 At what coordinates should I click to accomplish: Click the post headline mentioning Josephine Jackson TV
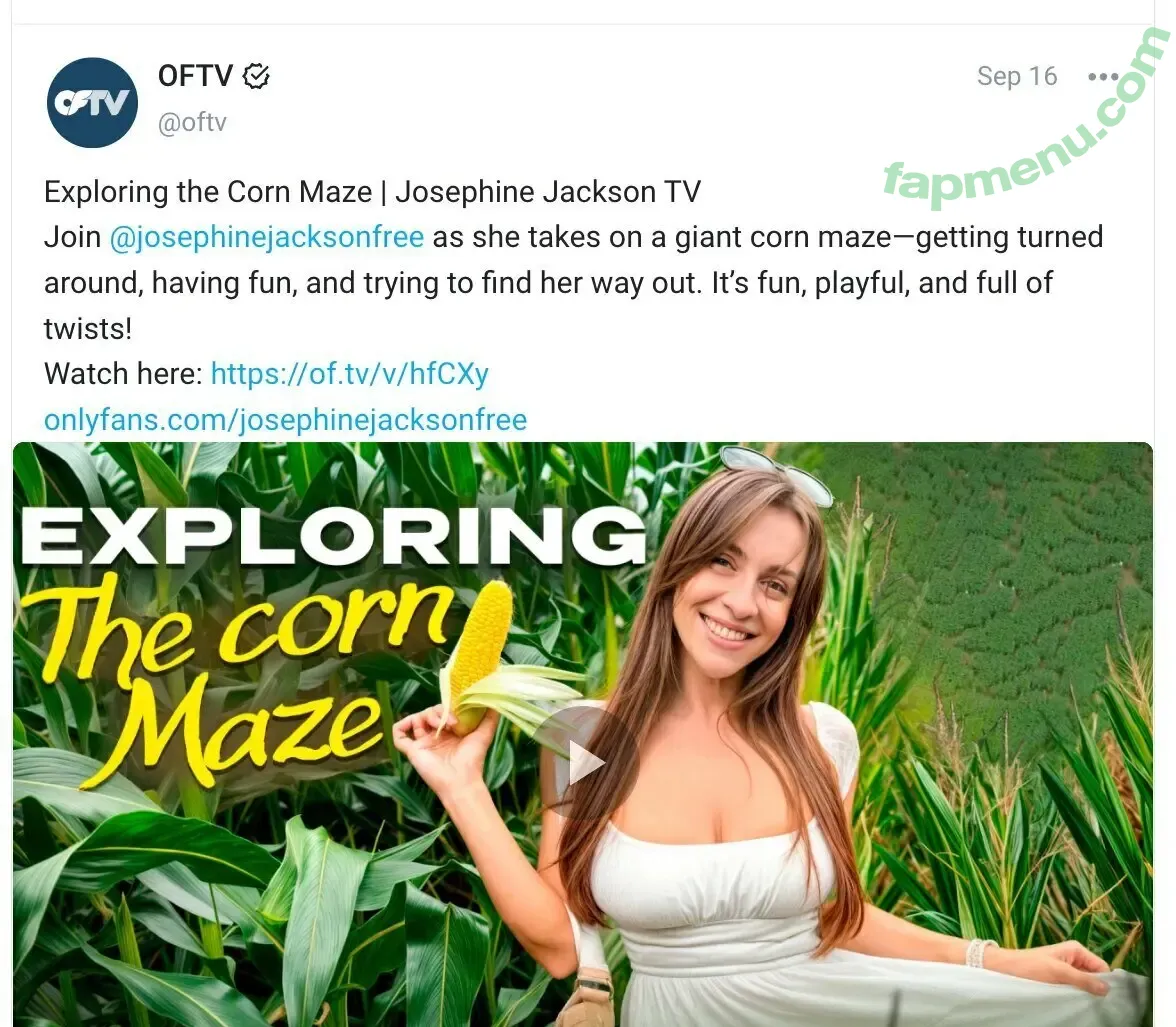coord(372,192)
